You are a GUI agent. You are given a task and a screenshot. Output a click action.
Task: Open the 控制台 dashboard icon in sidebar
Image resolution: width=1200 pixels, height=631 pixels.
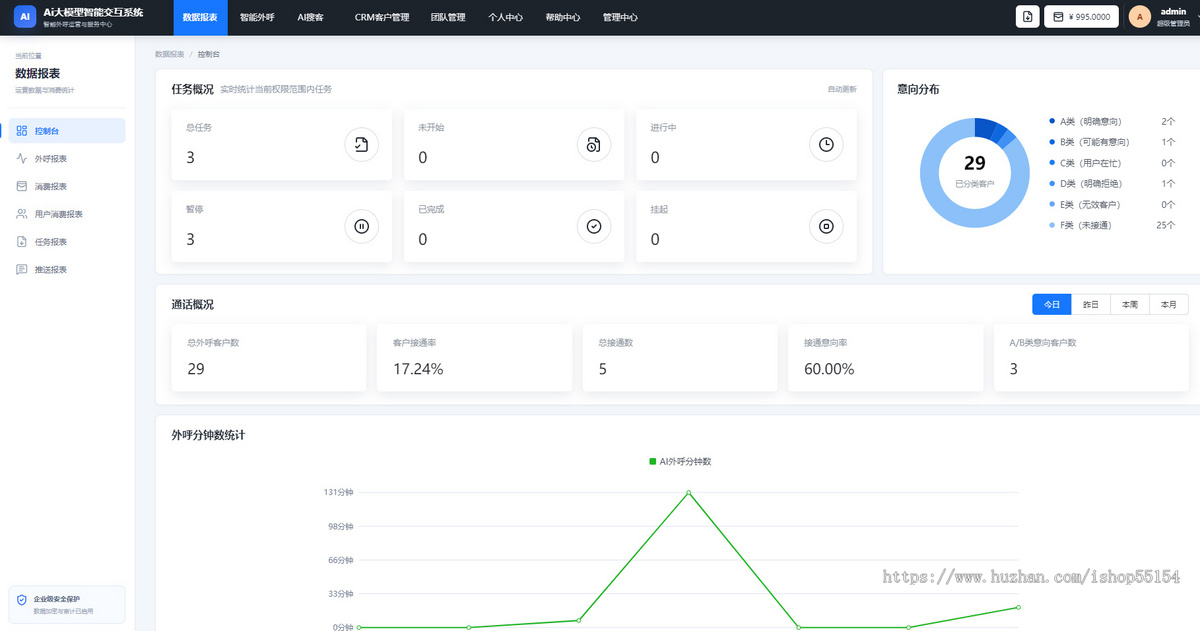22,131
